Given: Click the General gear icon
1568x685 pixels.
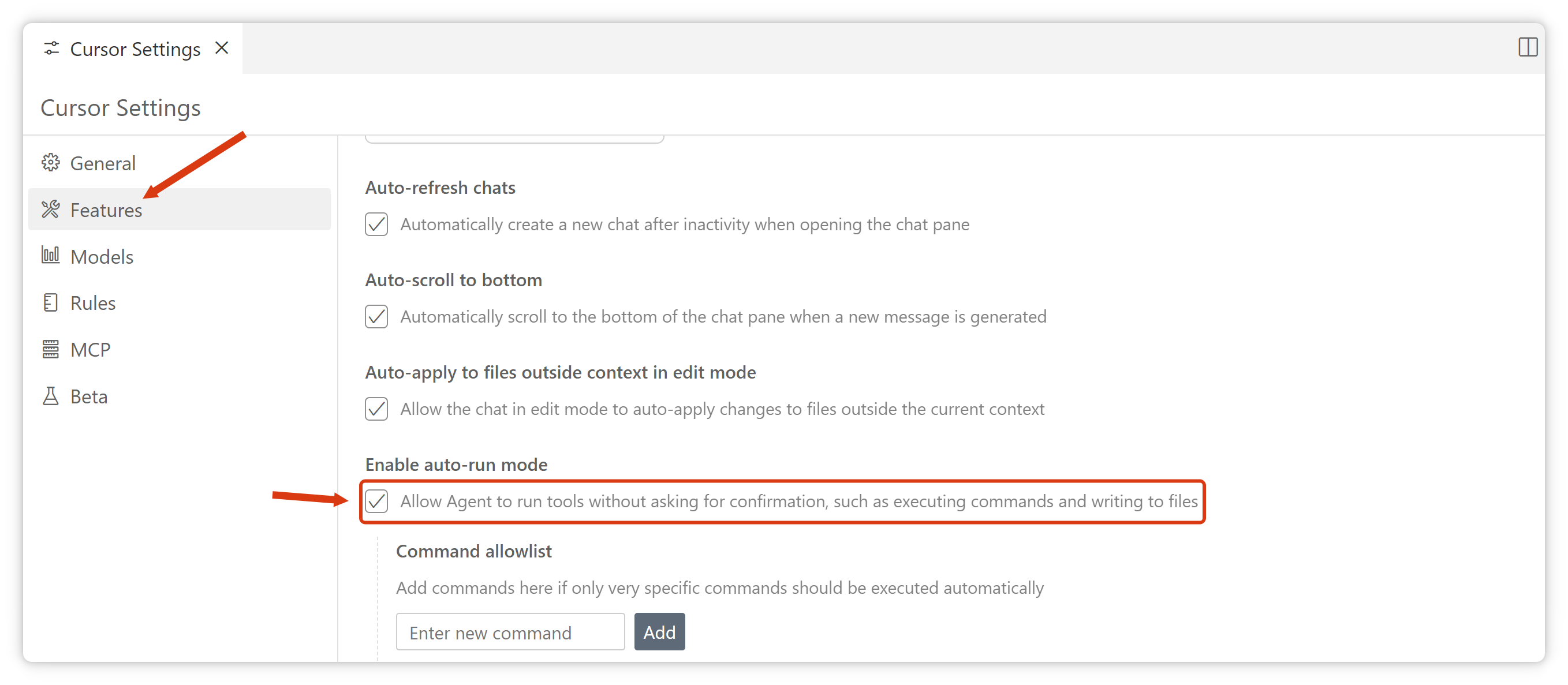Looking at the screenshot, I should point(51,162).
